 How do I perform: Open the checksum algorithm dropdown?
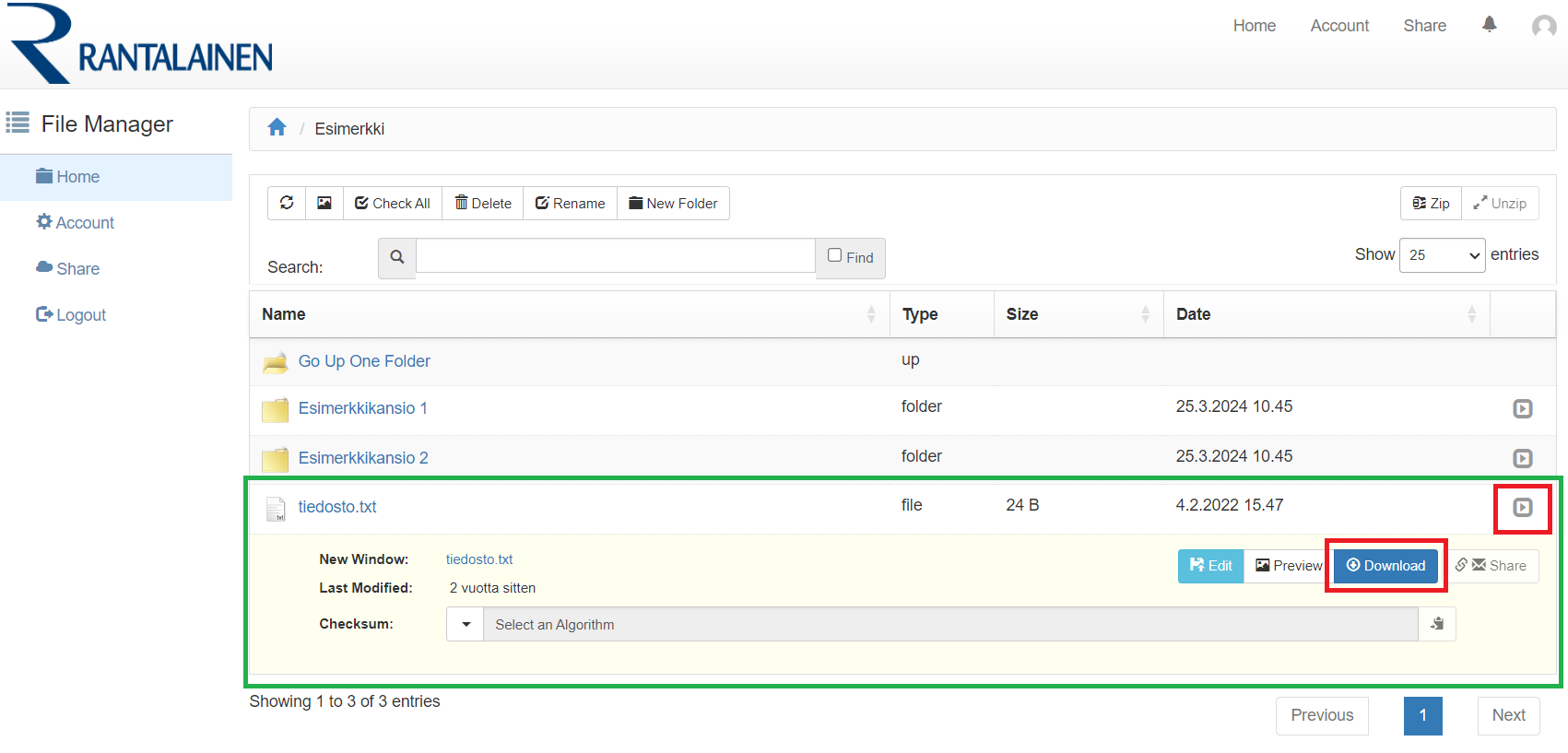pos(466,624)
